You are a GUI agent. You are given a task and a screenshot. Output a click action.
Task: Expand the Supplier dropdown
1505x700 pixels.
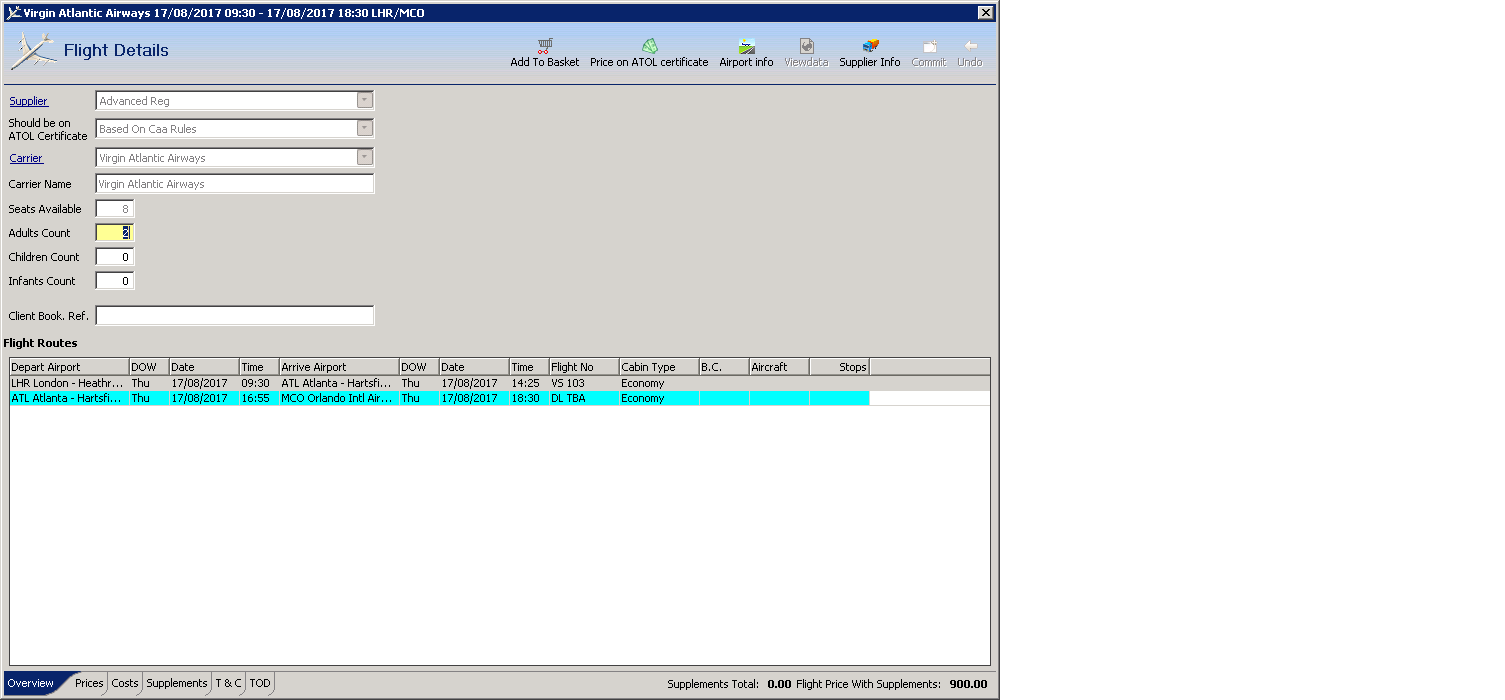(365, 100)
